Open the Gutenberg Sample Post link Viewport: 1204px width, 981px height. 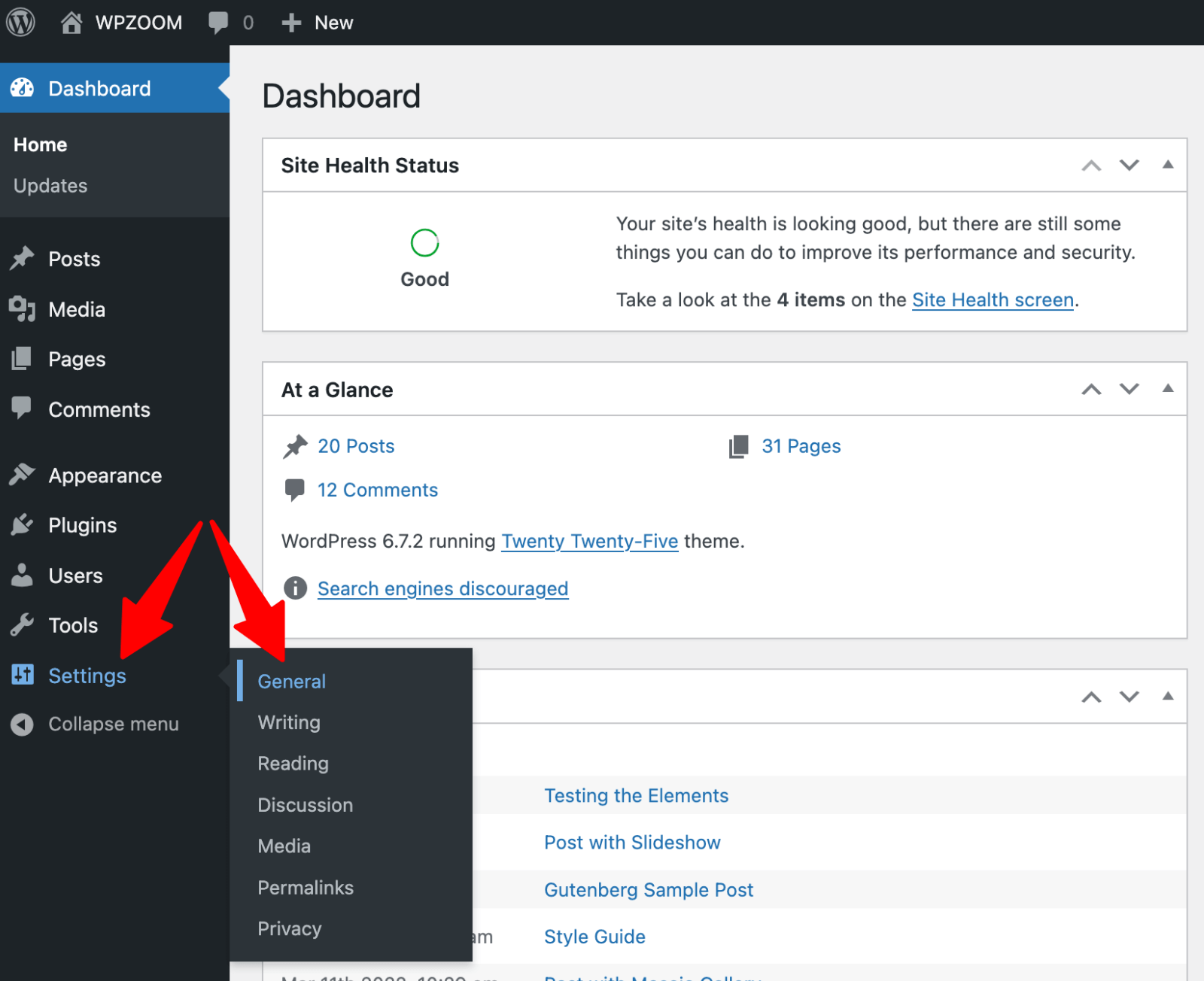click(649, 890)
